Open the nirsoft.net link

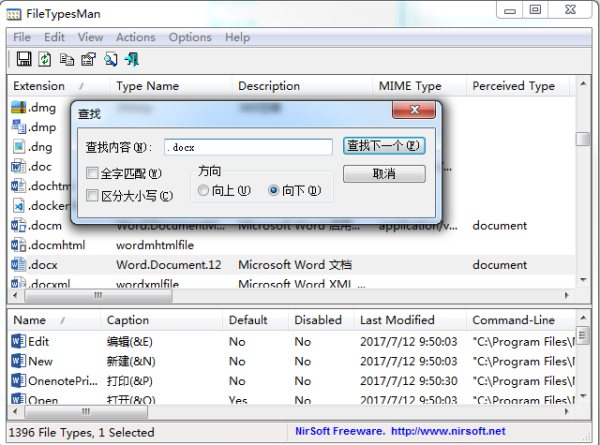pos(448,431)
